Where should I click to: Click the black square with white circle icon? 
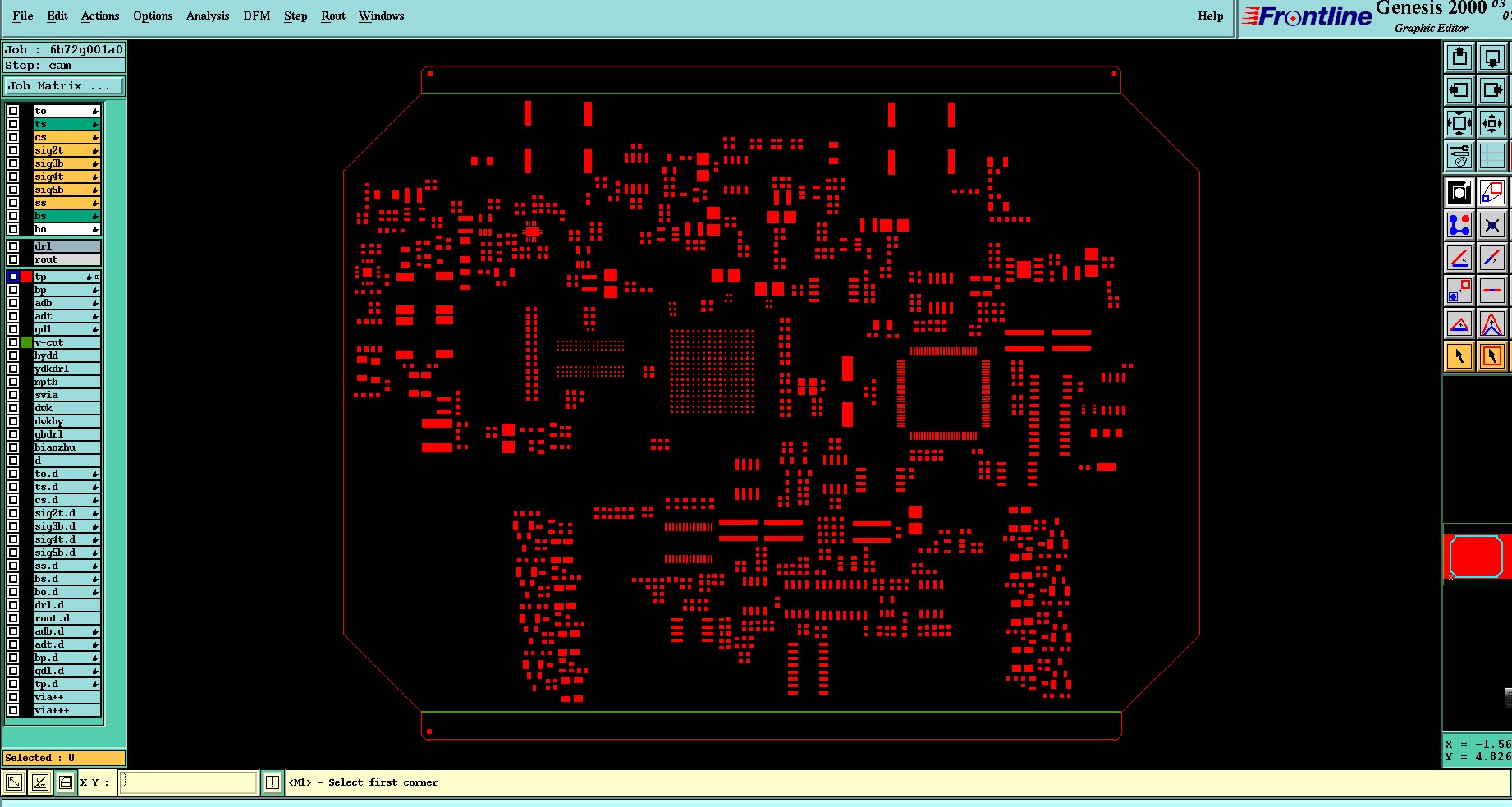coord(1459,192)
